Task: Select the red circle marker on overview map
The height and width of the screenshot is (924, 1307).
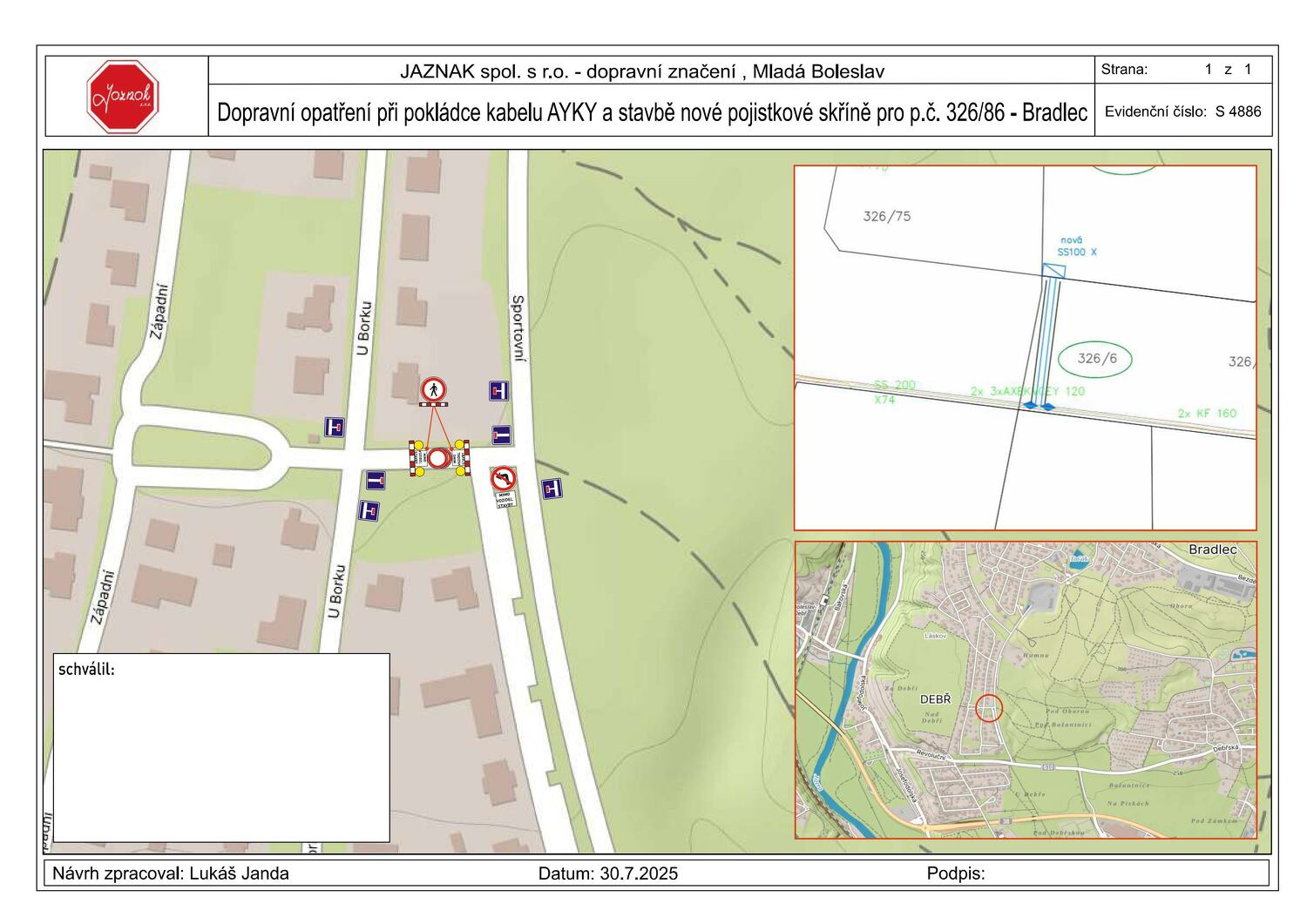Action: pos(988,708)
